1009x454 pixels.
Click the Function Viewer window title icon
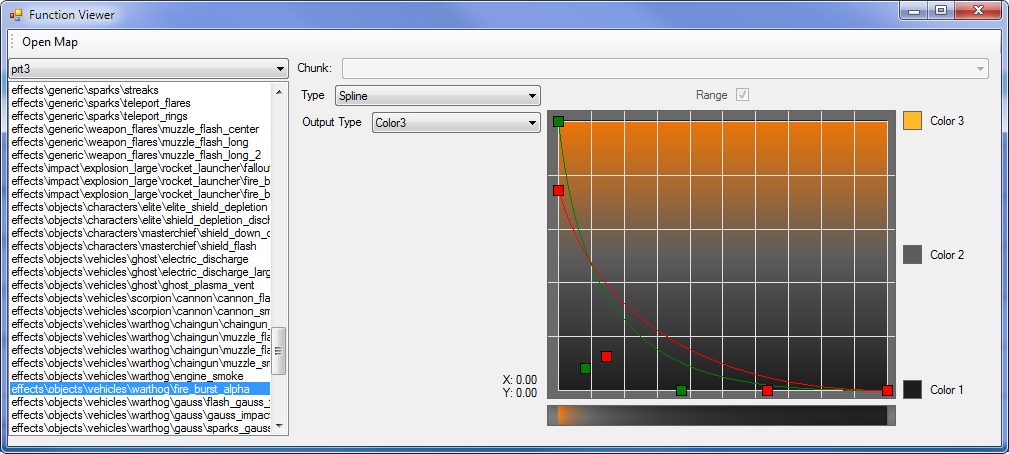(x=16, y=15)
